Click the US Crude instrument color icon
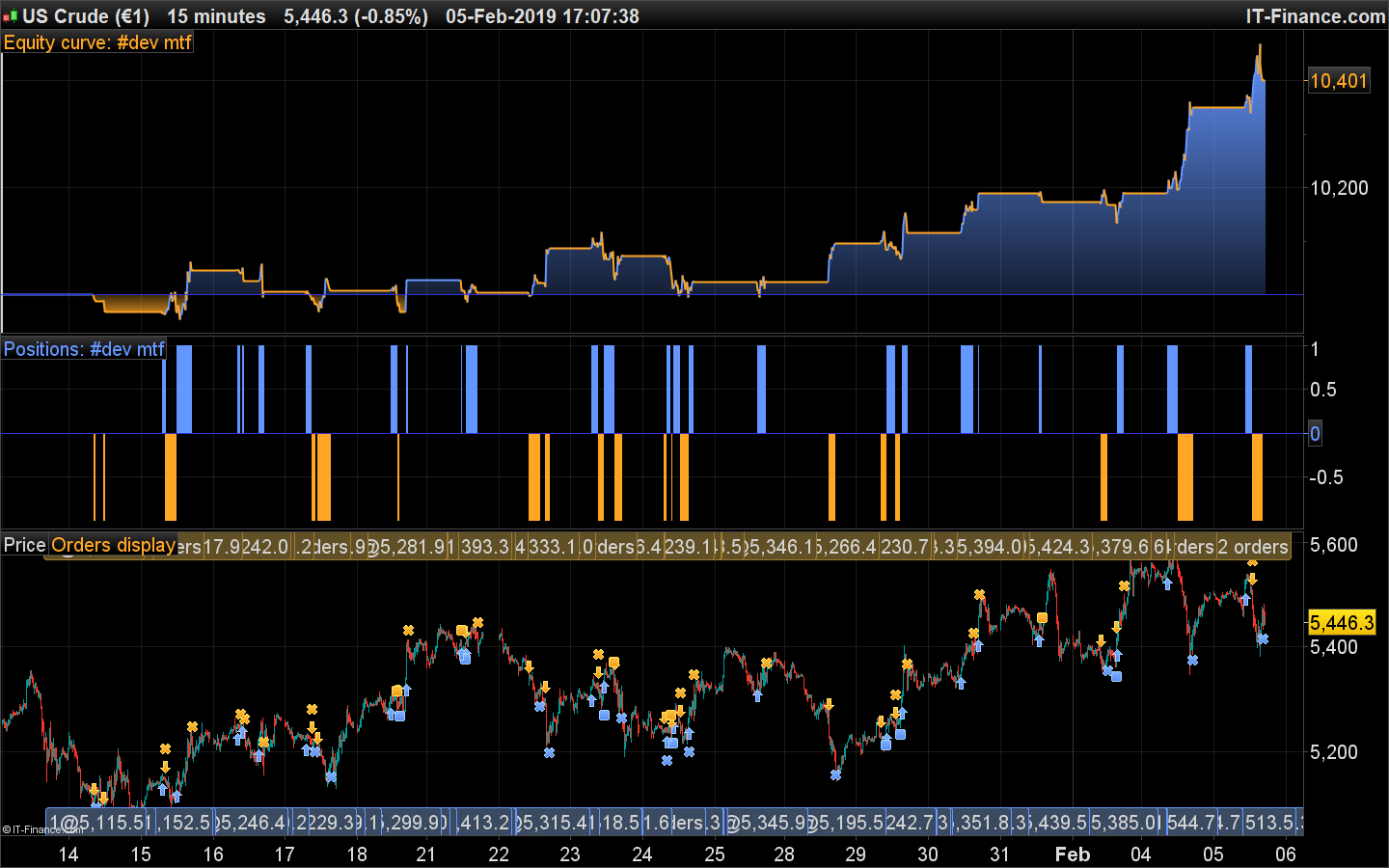 click(11, 16)
